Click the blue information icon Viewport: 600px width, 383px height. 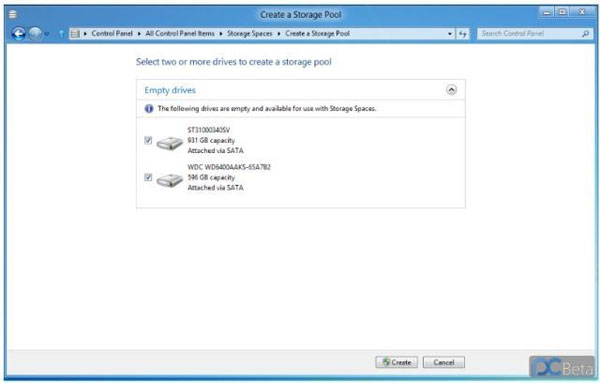tap(149, 109)
